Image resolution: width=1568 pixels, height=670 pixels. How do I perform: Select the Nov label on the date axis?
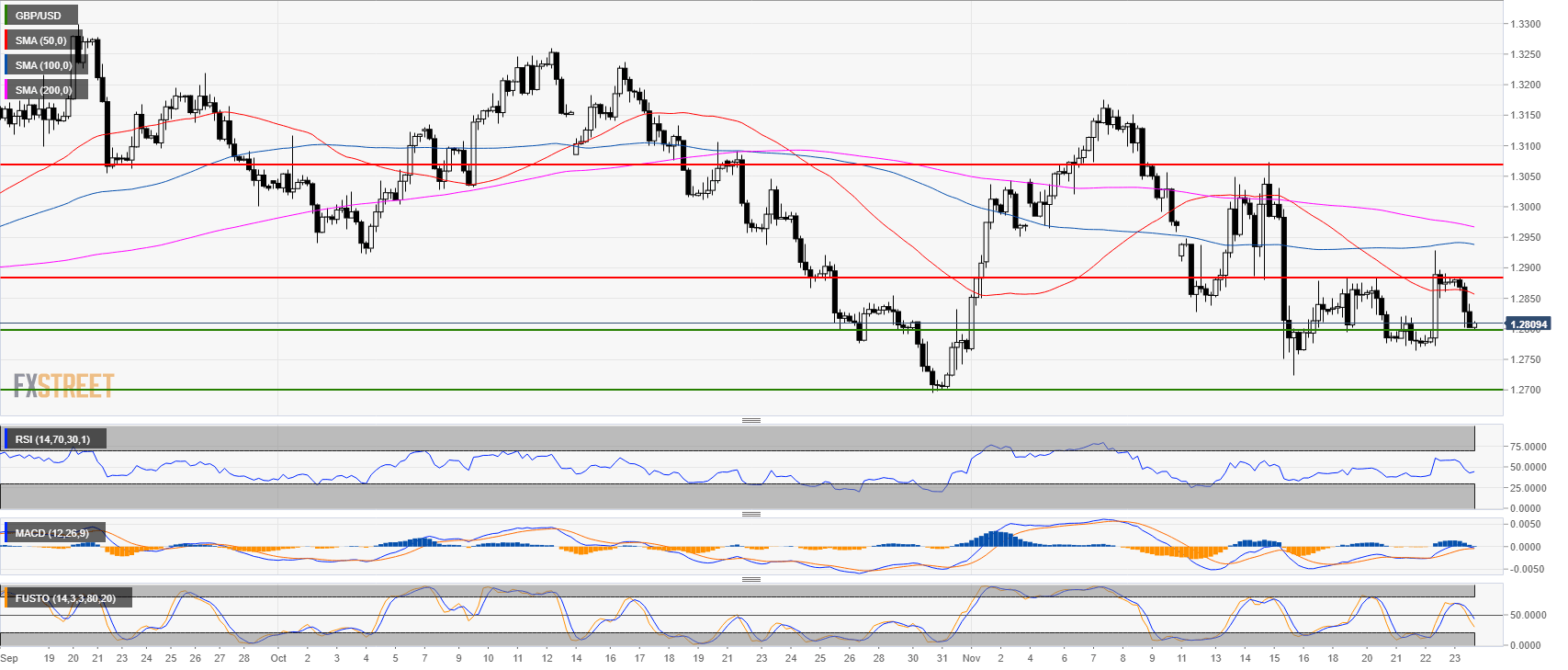[x=971, y=658]
